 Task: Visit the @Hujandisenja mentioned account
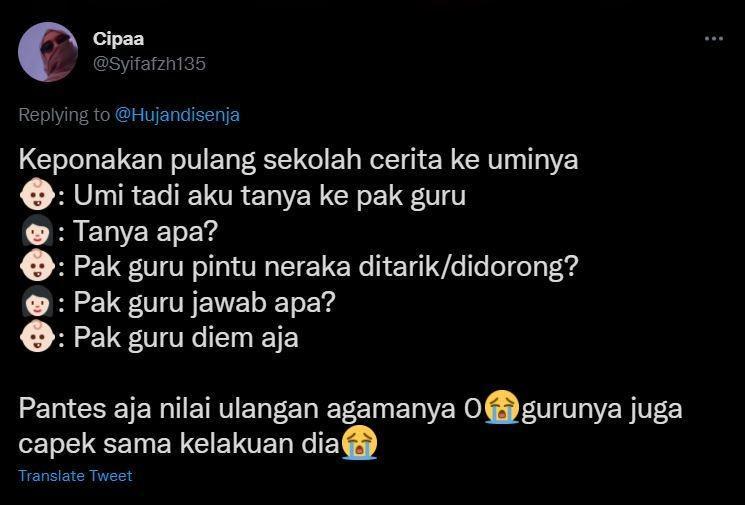coord(177,115)
